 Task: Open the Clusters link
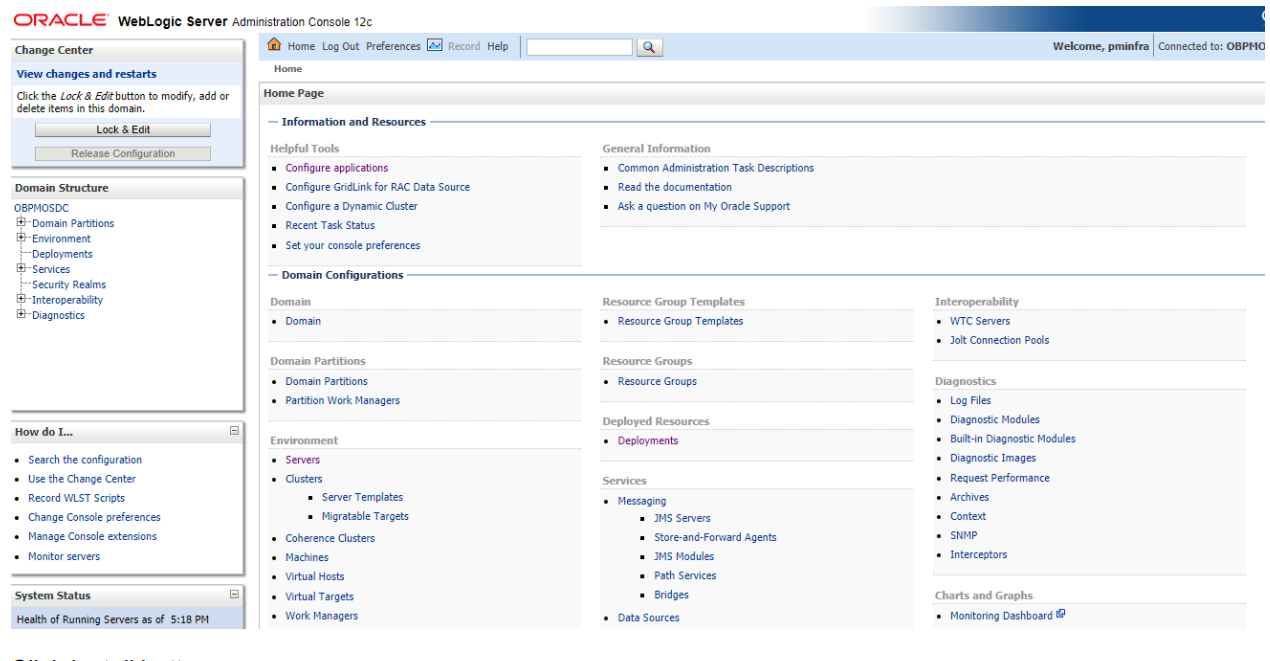(x=304, y=479)
